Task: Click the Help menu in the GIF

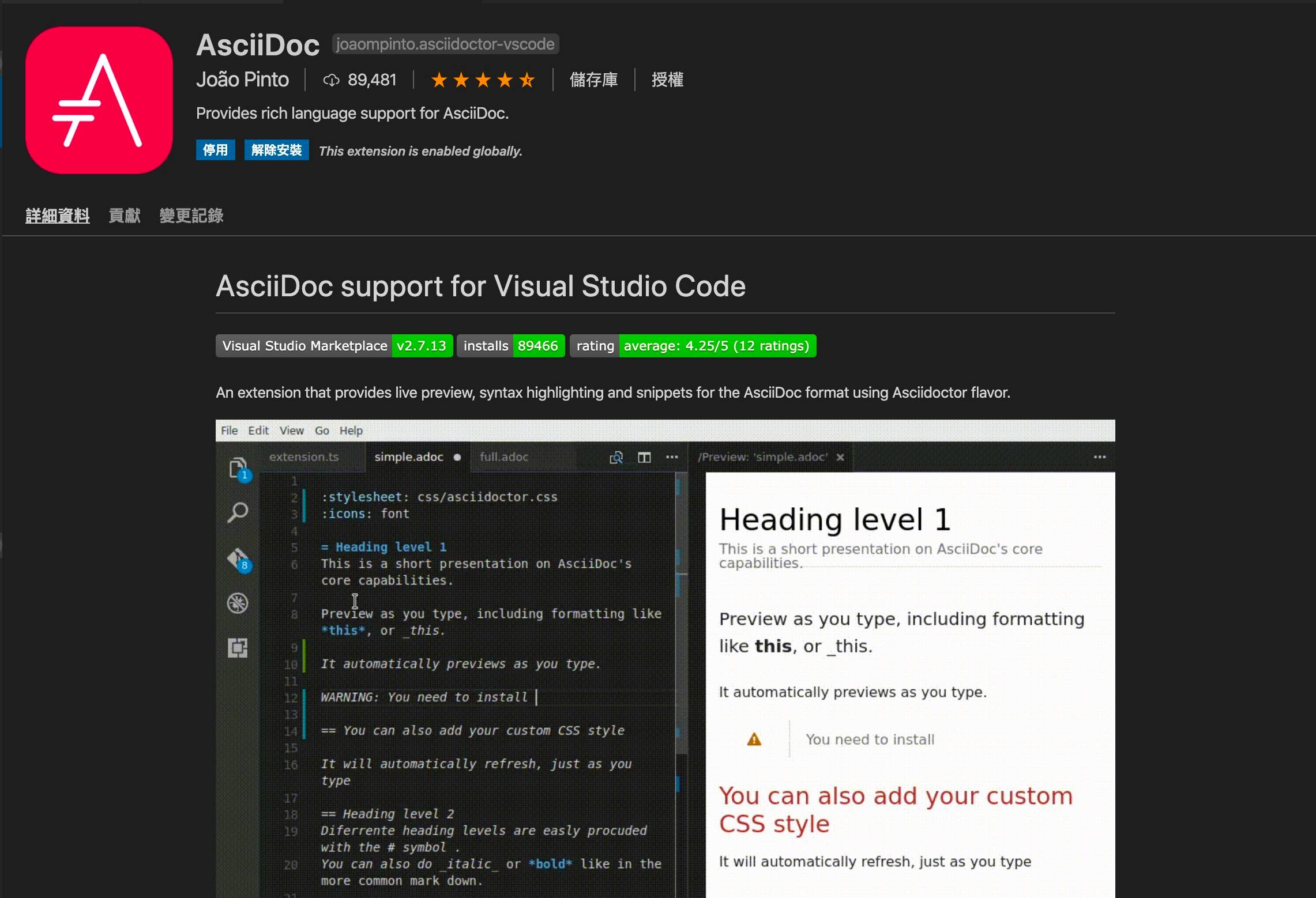Action: 351,431
